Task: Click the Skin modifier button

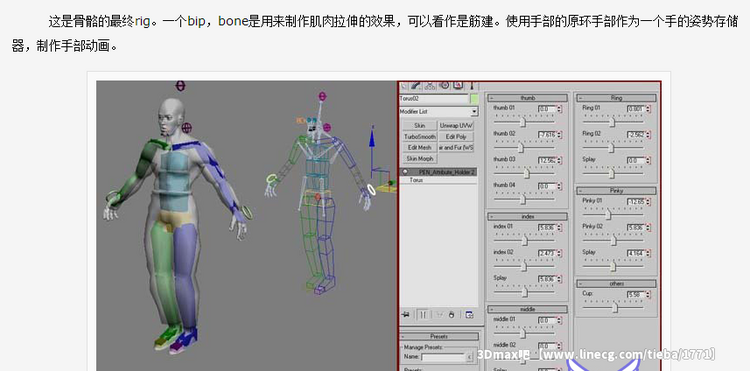Action: point(419,125)
